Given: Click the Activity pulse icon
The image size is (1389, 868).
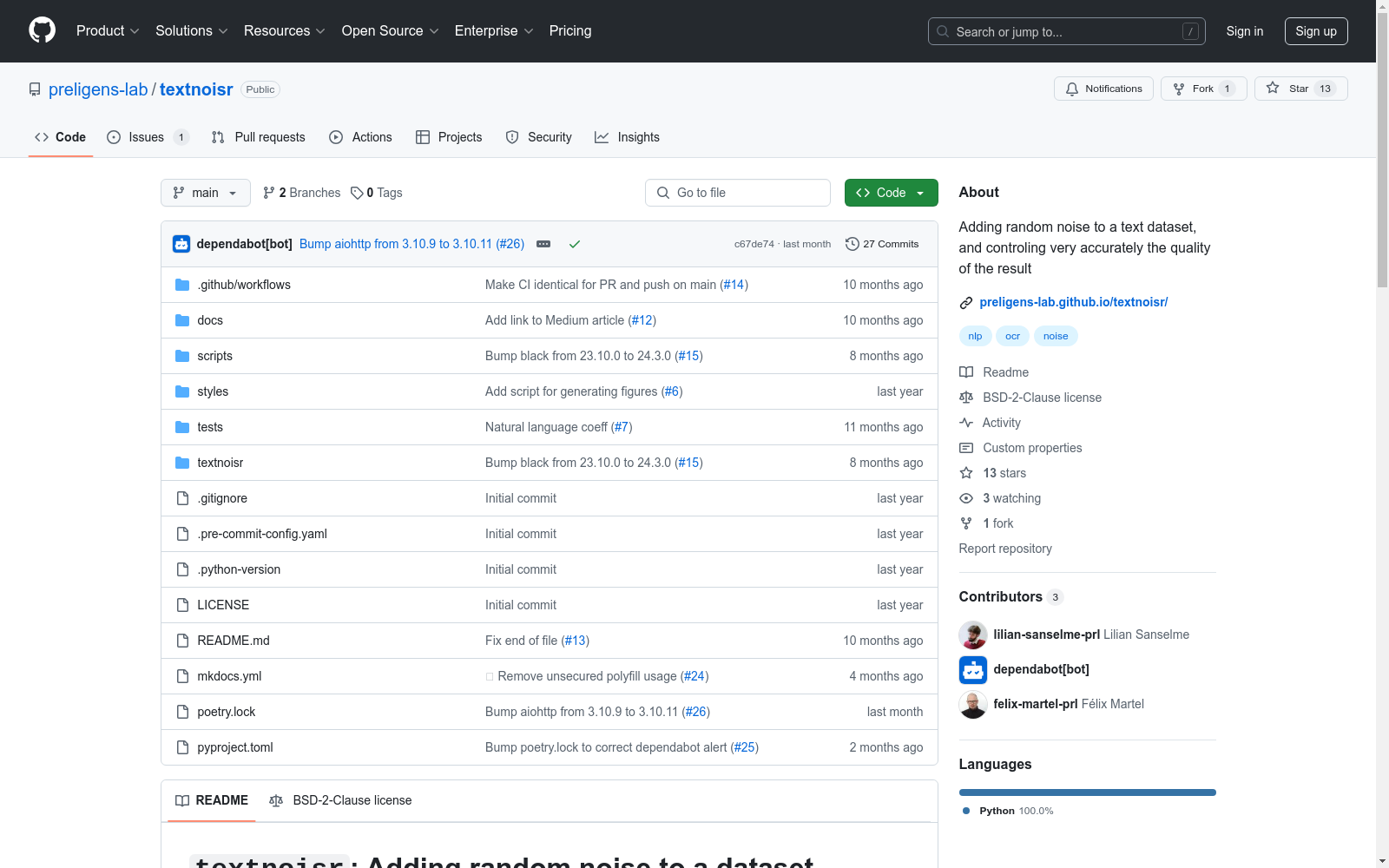Looking at the screenshot, I should click(x=966, y=423).
